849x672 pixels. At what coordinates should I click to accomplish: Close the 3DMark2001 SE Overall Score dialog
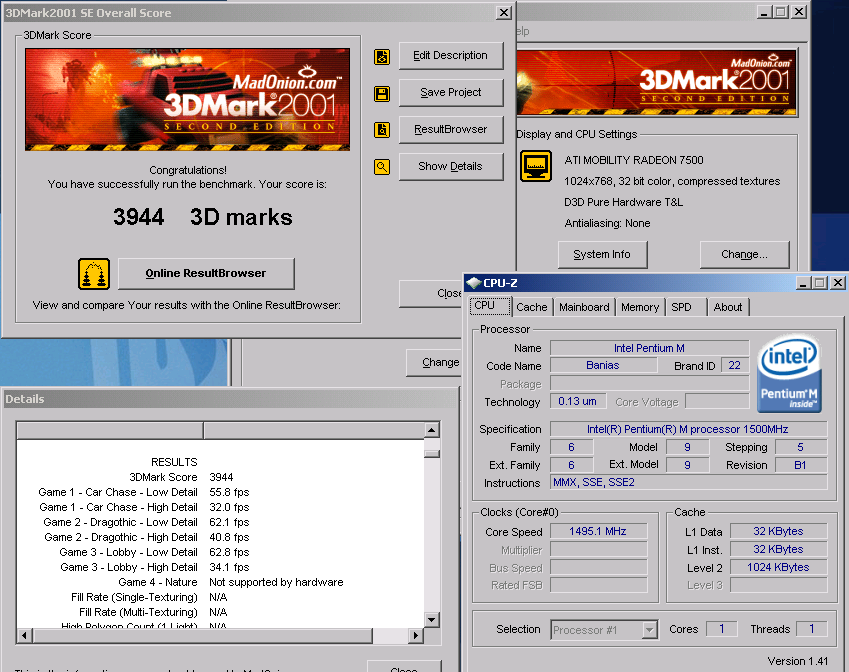click(504, 12)
